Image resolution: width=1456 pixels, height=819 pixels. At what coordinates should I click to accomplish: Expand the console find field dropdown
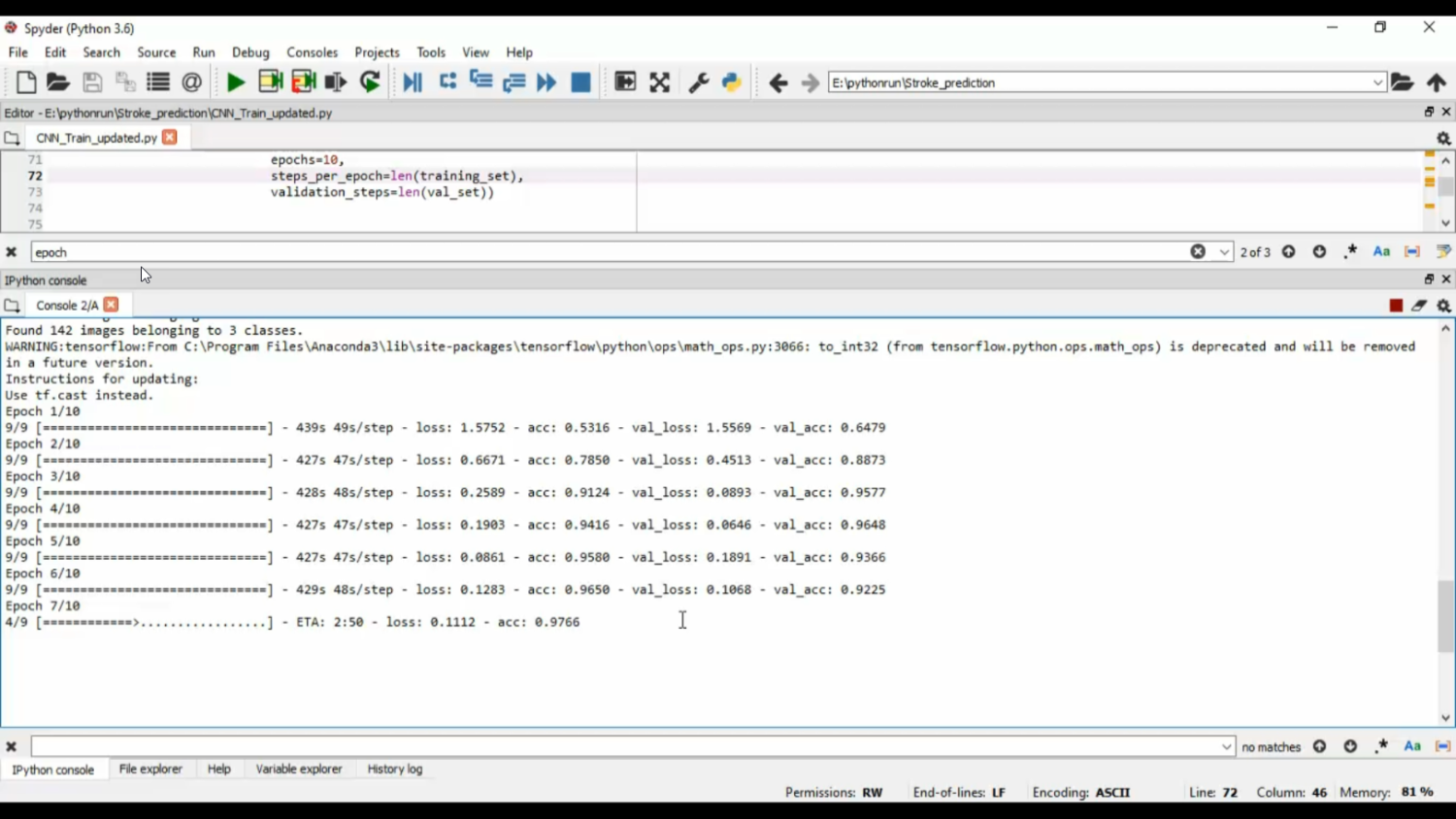point(1226,747)
